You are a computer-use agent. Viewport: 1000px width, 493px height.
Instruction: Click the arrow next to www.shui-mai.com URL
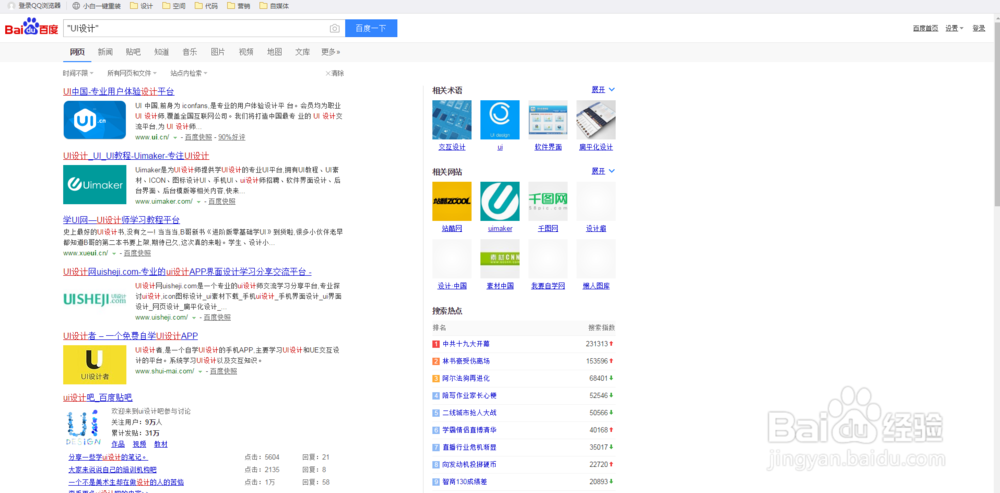tap(200, 371)
